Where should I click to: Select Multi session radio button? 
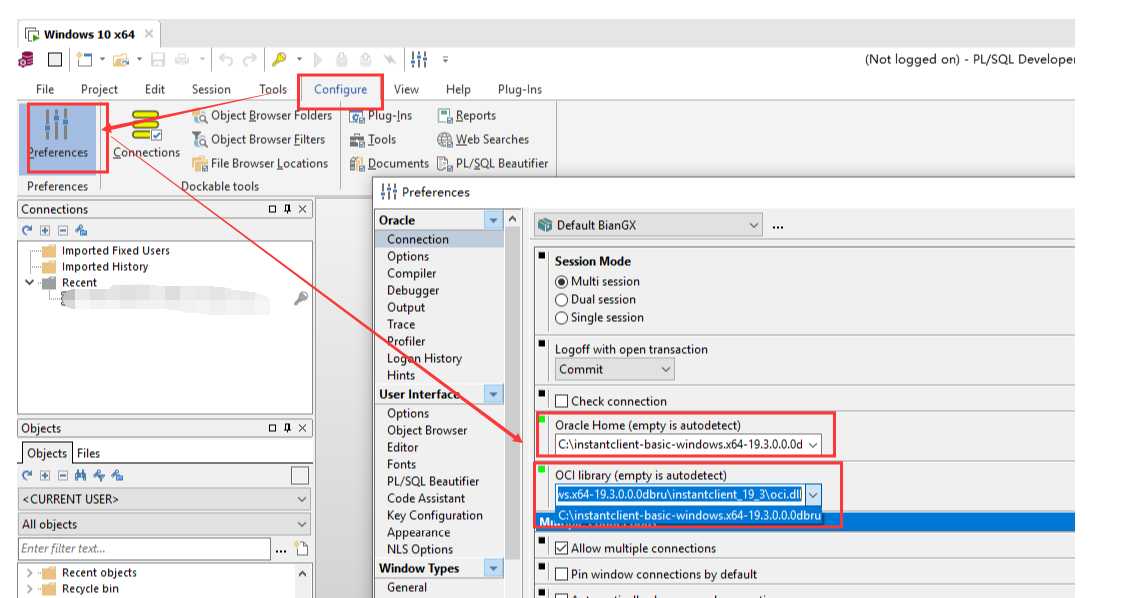(x=561, y=282)
